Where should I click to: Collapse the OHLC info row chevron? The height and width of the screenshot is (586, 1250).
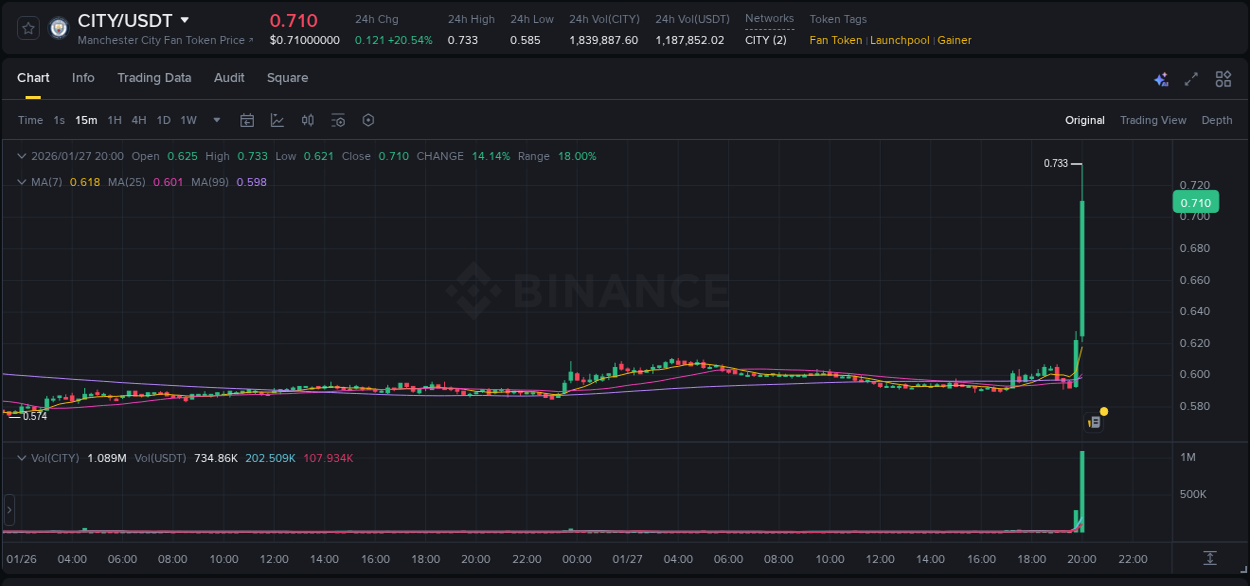(21, 156)
